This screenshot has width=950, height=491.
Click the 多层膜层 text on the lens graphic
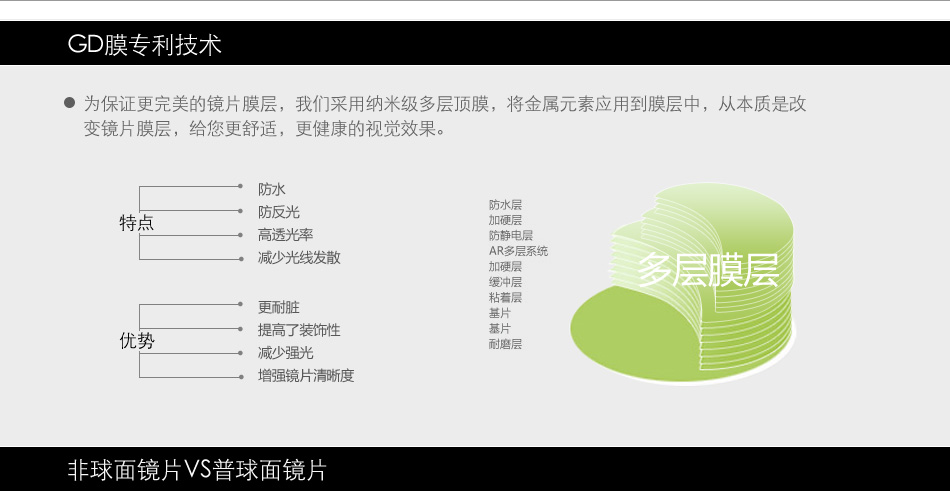[x=708, y=270]
